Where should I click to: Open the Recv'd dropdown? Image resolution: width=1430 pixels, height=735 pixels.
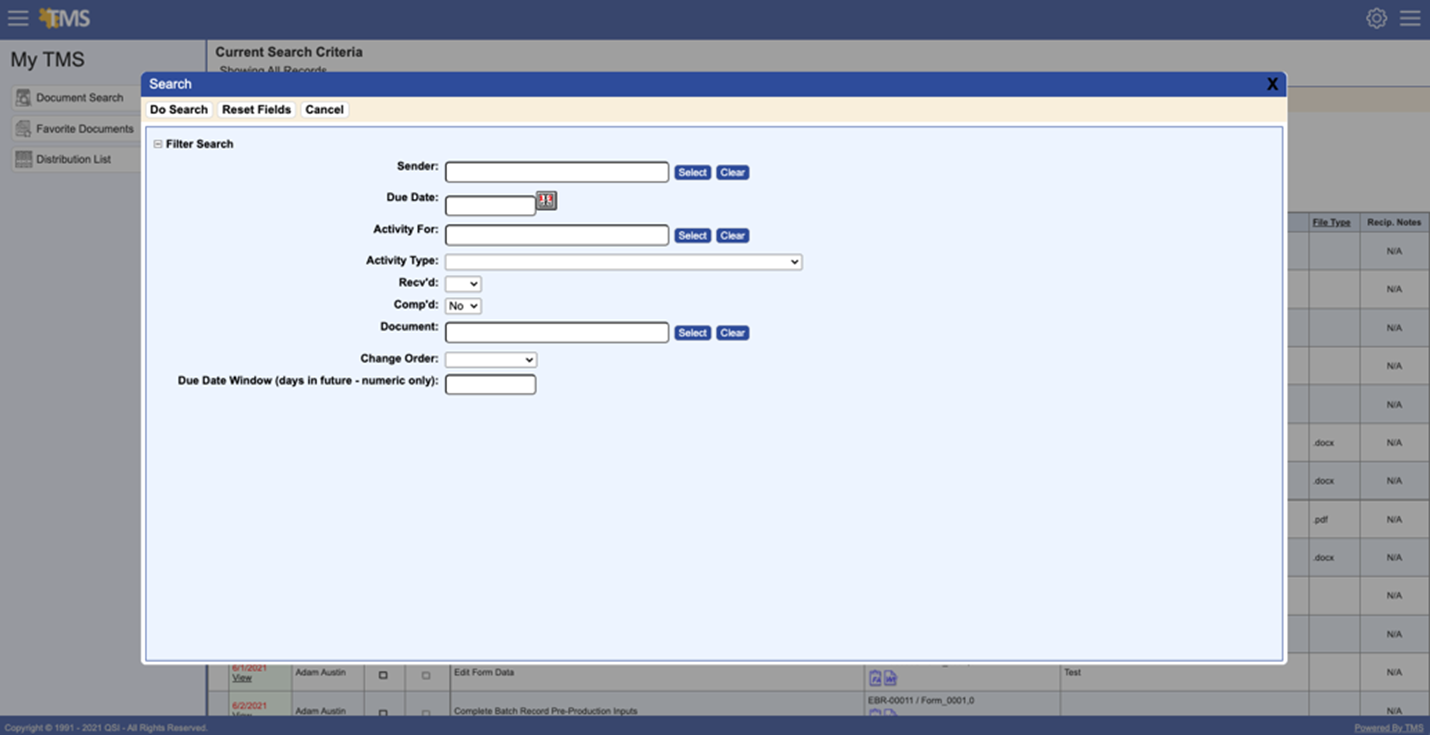[x=463, y=284]
